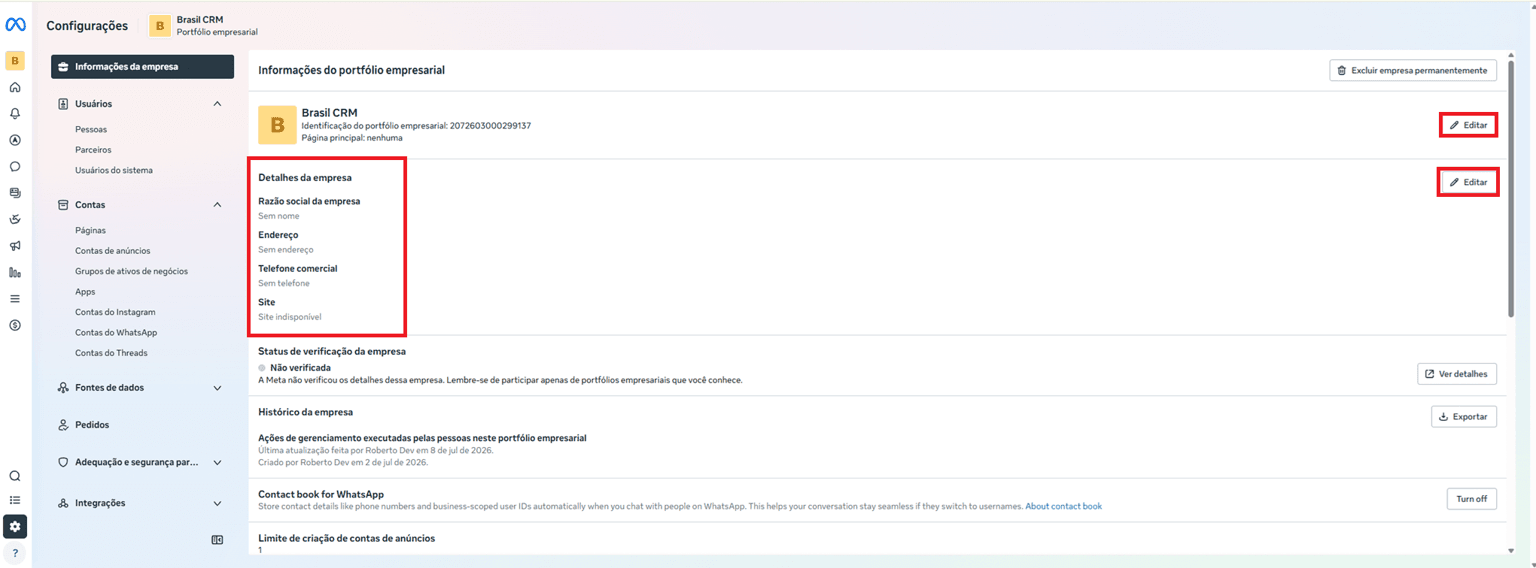Screen dimensions: 1536x568
Task: Go to Home via the house icon
Action: point(15,88)
